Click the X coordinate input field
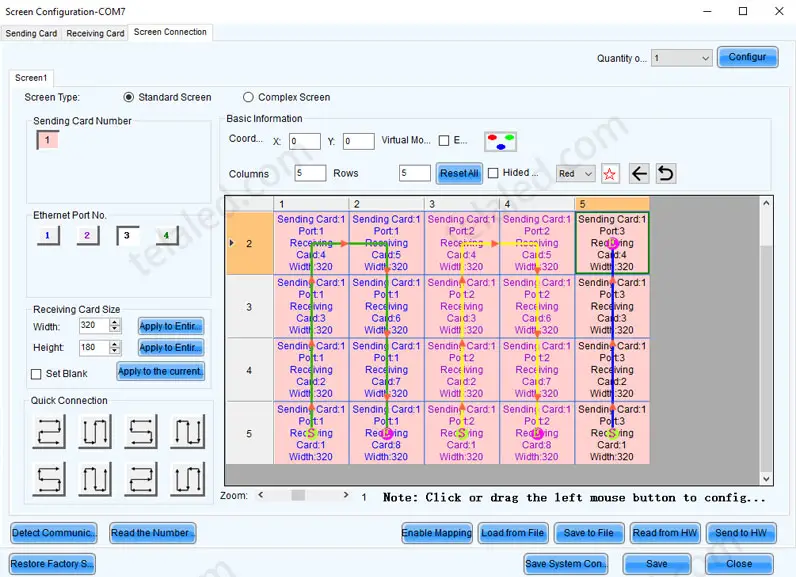796x577 pixels. [x=305, y=141]
